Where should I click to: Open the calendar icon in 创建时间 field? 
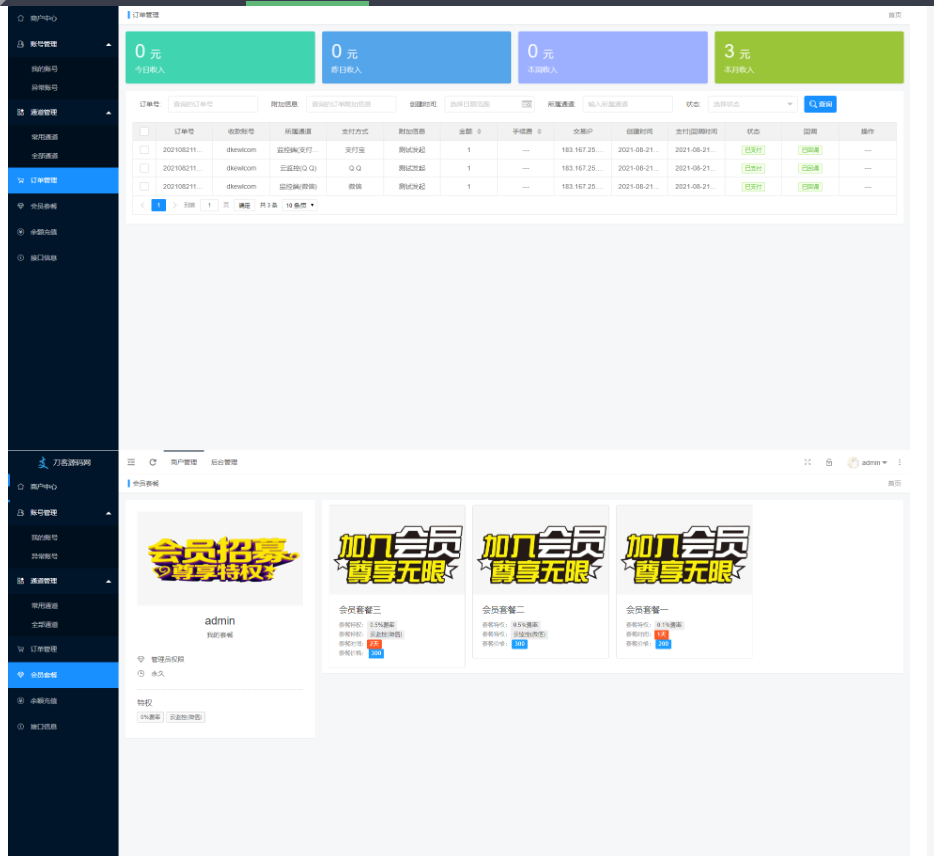(x=527, y=104)
